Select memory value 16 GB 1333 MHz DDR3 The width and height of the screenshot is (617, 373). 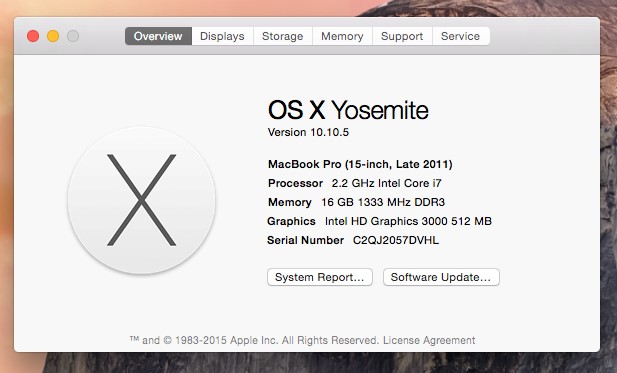click(383, 202)
